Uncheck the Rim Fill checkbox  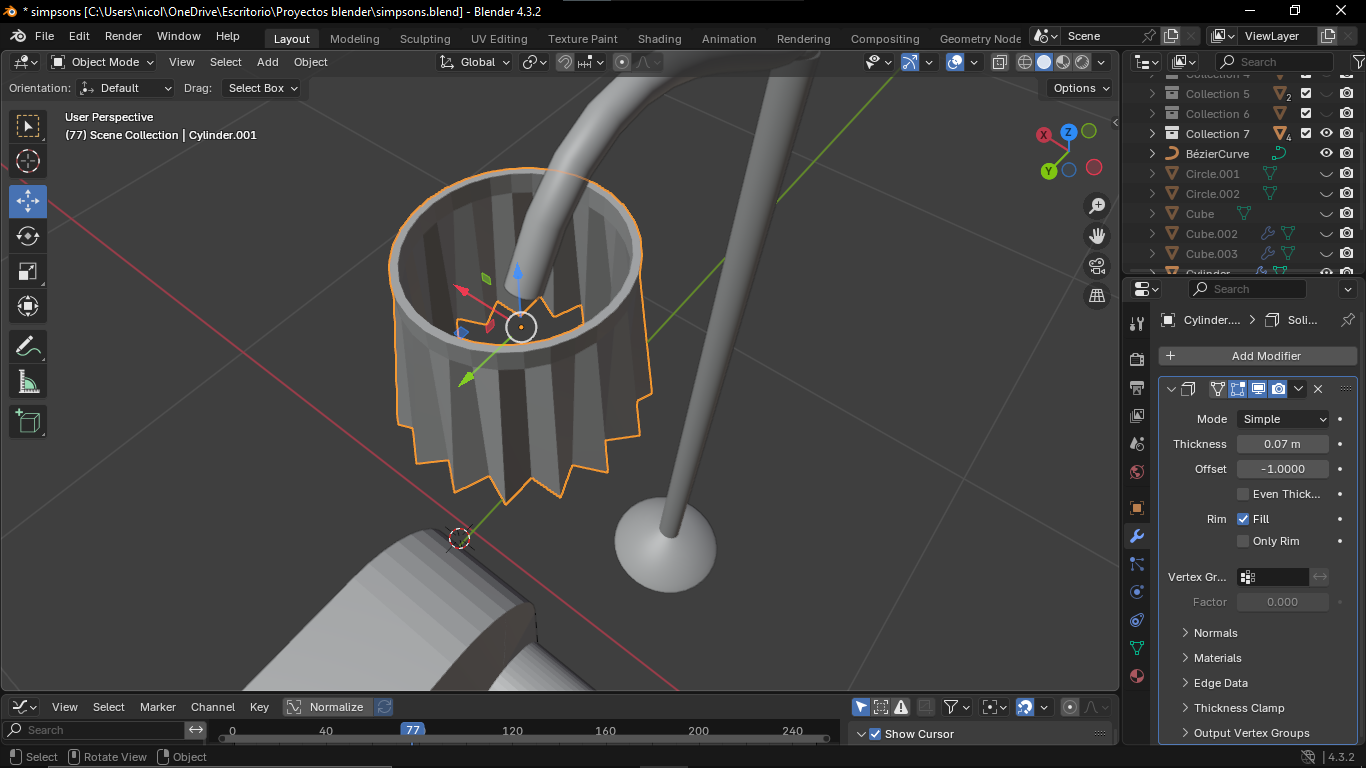(1243, 519)
